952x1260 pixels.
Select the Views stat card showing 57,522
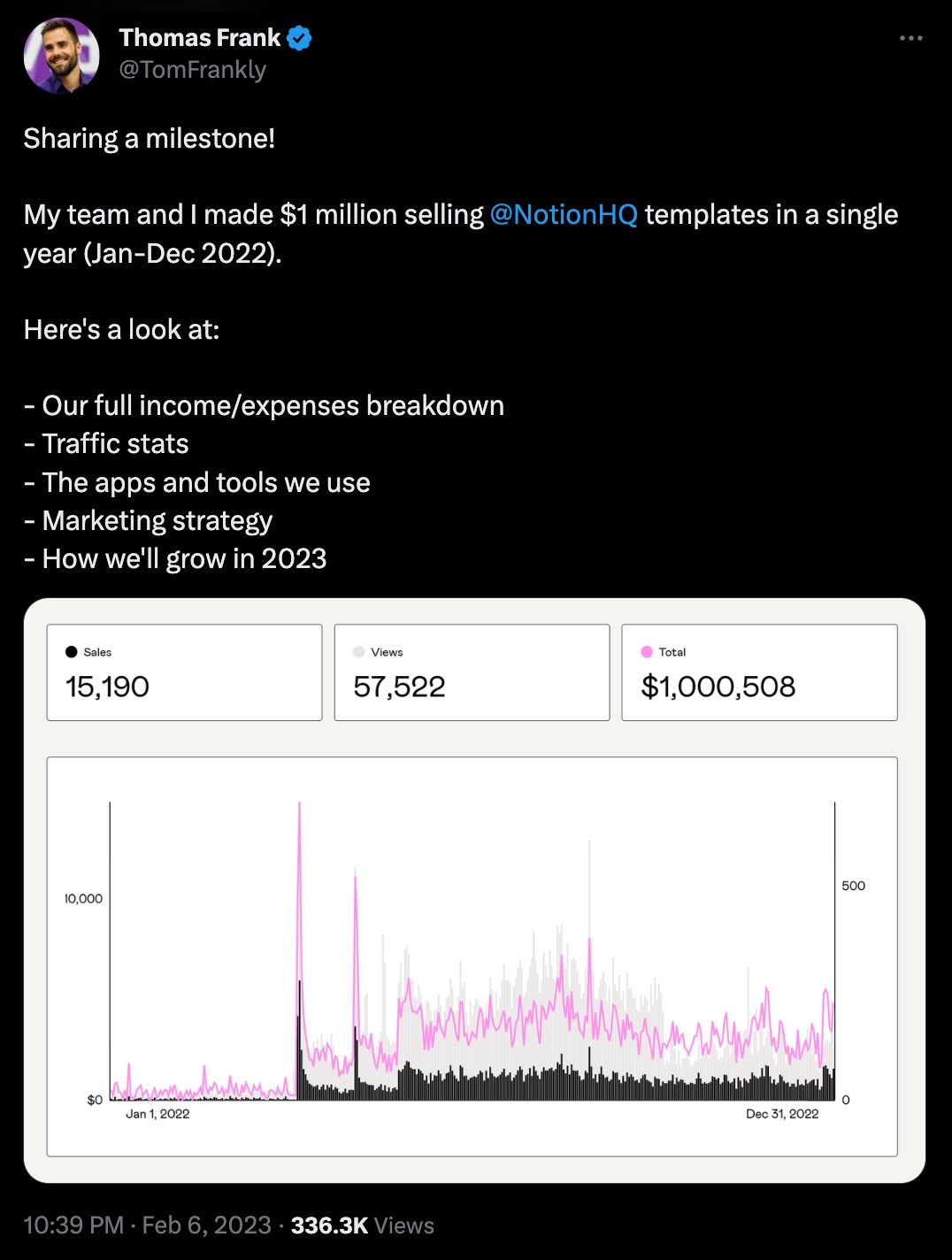tap(472, 672)
